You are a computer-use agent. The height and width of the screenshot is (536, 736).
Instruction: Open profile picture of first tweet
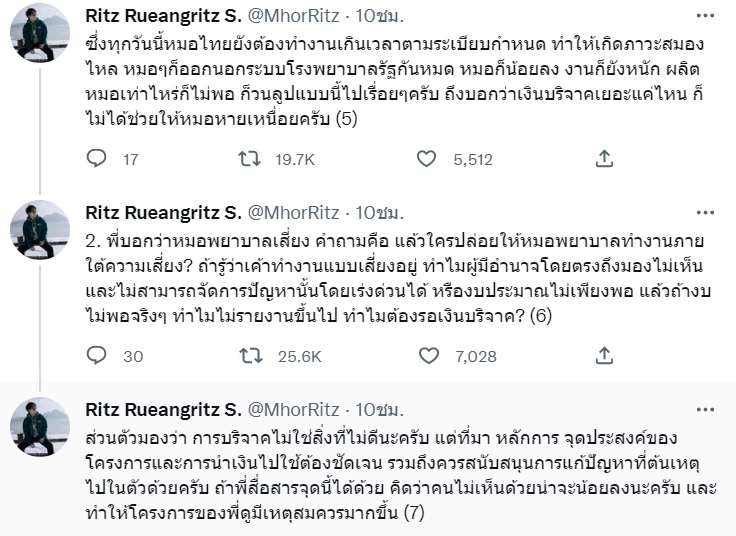pos(39,34)
